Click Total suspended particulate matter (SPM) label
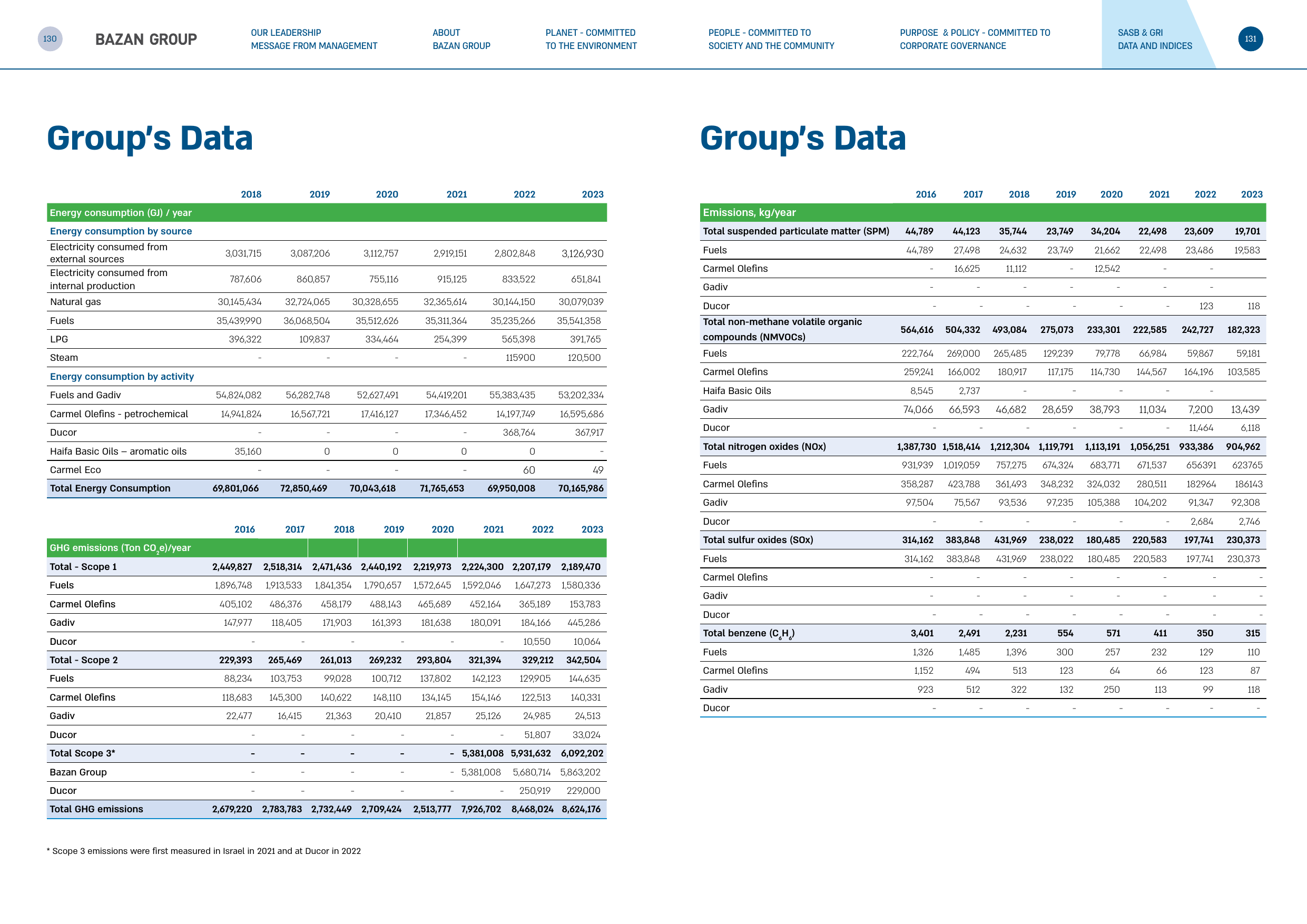This screenshot has height=924, width=1307. [x=796, y=231]
